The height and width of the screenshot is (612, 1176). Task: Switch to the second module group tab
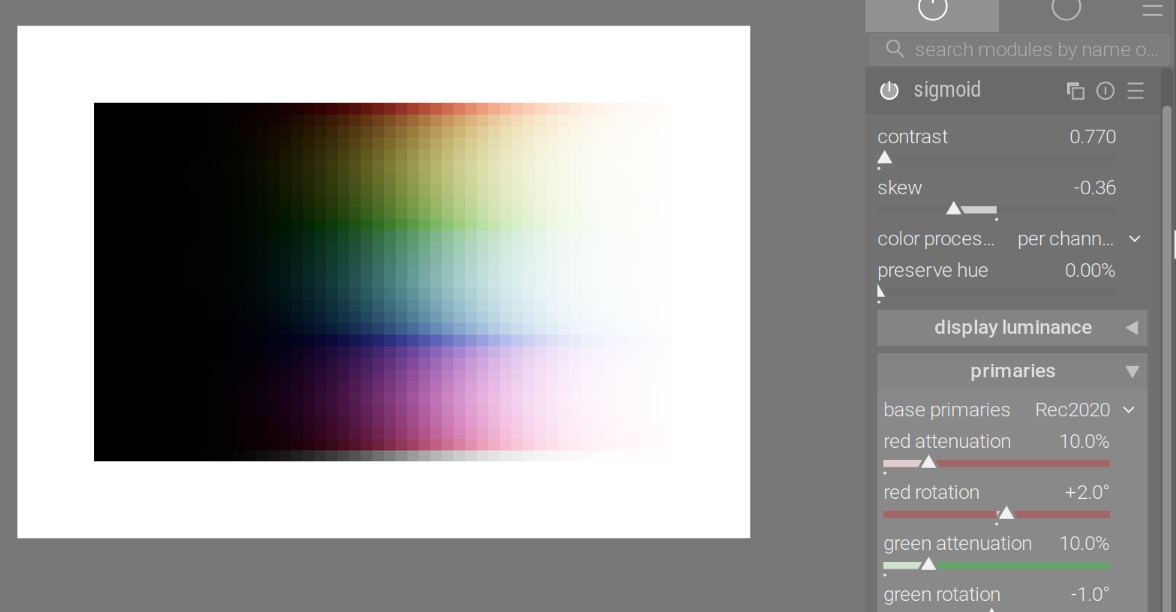[1066, 10]
